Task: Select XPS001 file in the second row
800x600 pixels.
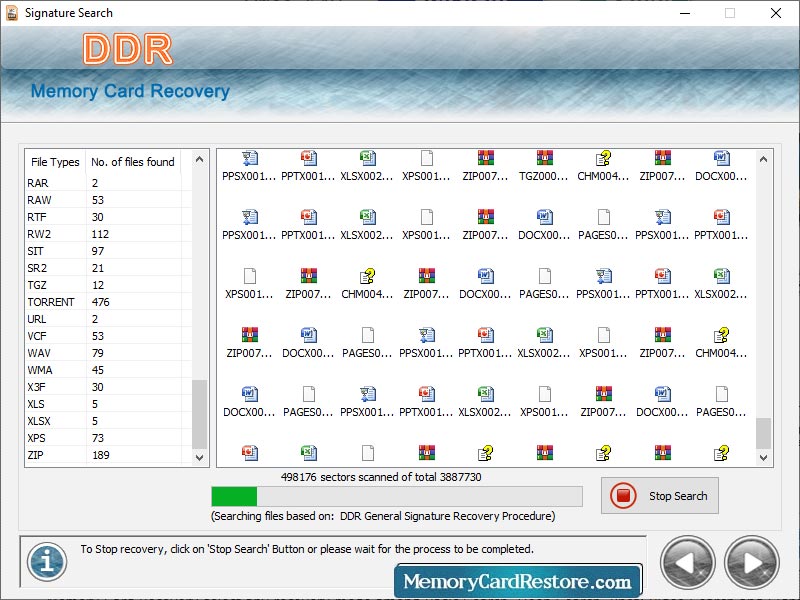Action: [x=426, y=225]
